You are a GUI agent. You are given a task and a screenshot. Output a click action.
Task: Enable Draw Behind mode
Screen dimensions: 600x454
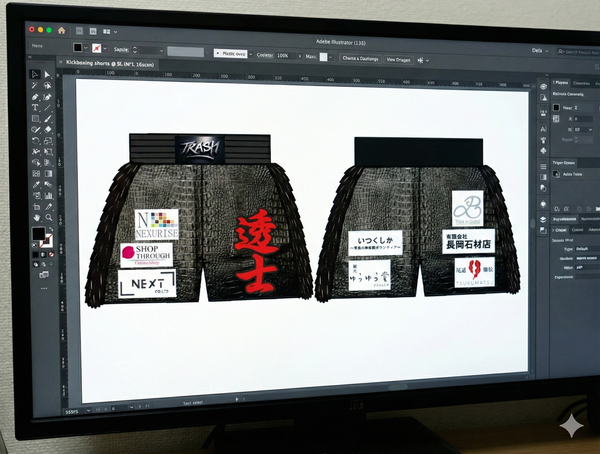(44, 264)
